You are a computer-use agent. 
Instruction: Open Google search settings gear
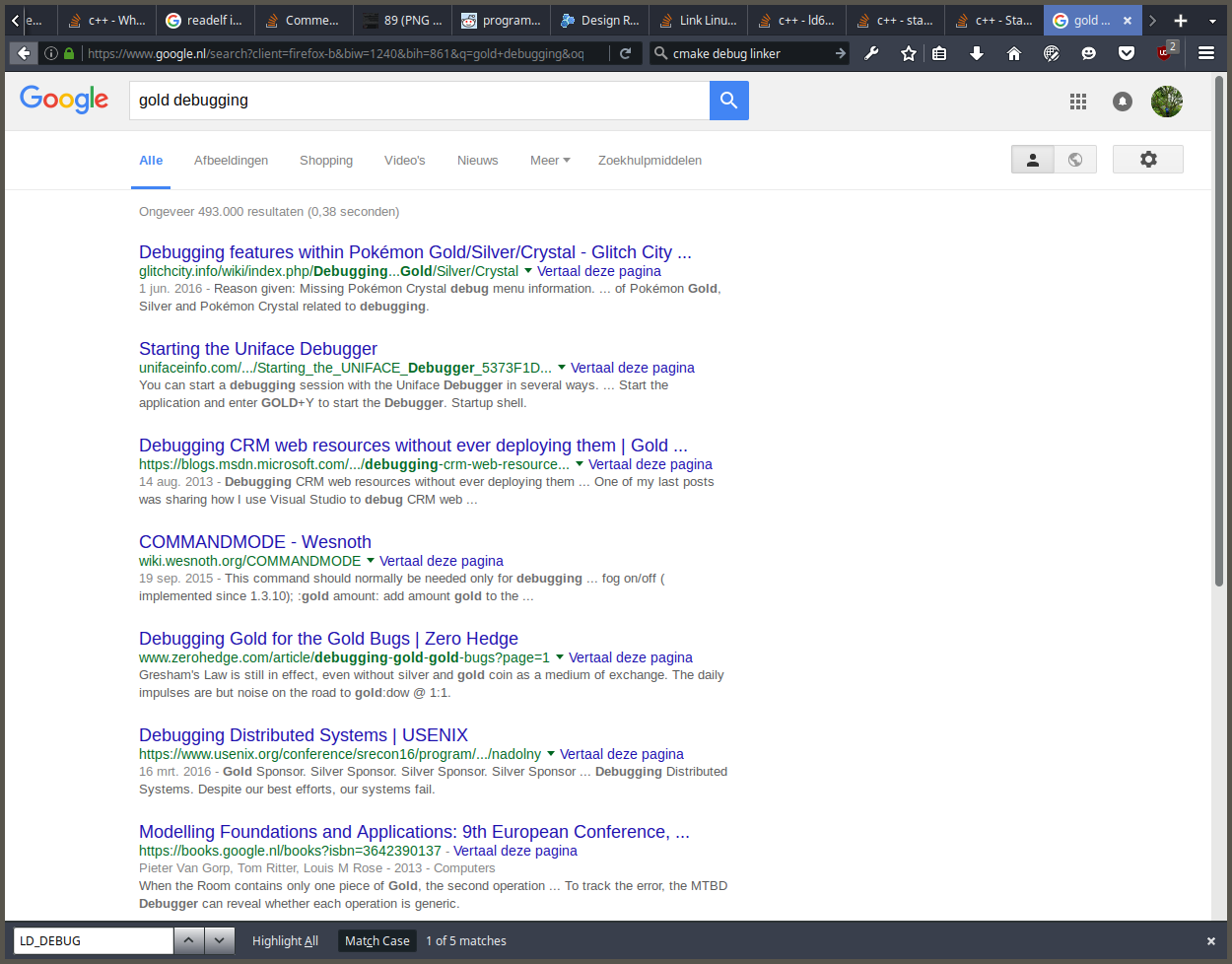(x=1147, y=160)
